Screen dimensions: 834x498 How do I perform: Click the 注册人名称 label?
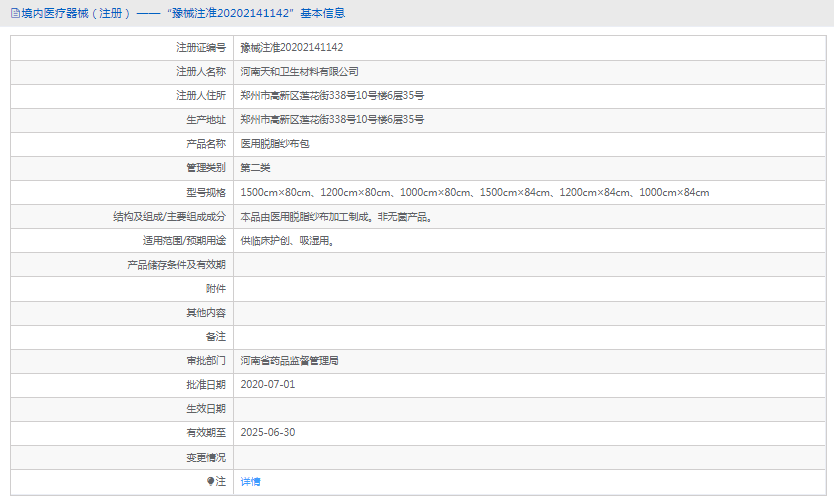201,72
